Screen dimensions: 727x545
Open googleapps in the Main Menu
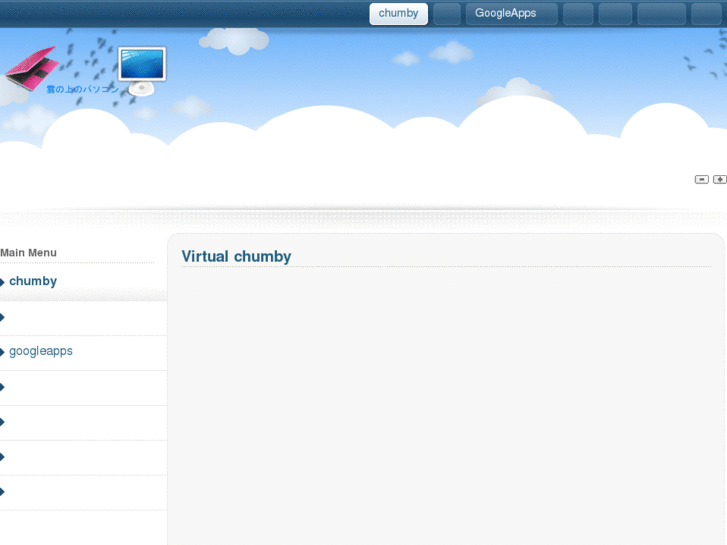(41, 351)
